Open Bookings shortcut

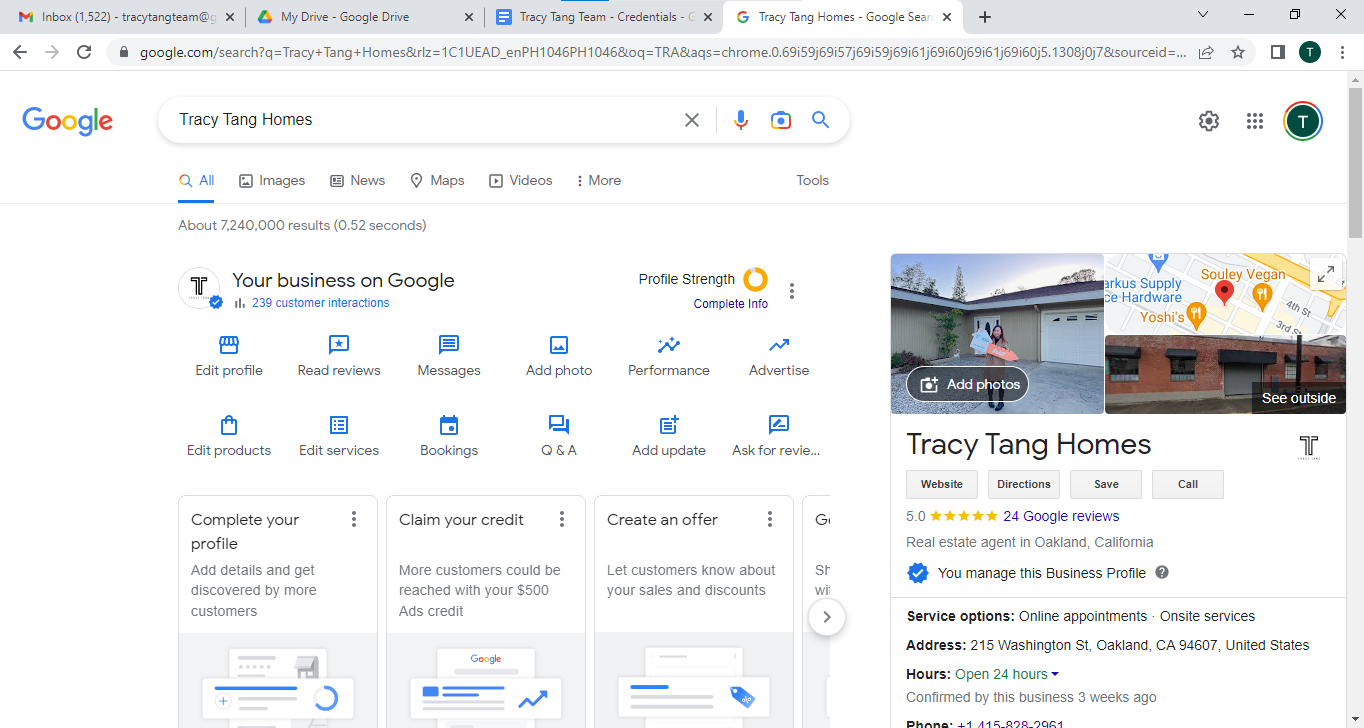tap(449, 437)
